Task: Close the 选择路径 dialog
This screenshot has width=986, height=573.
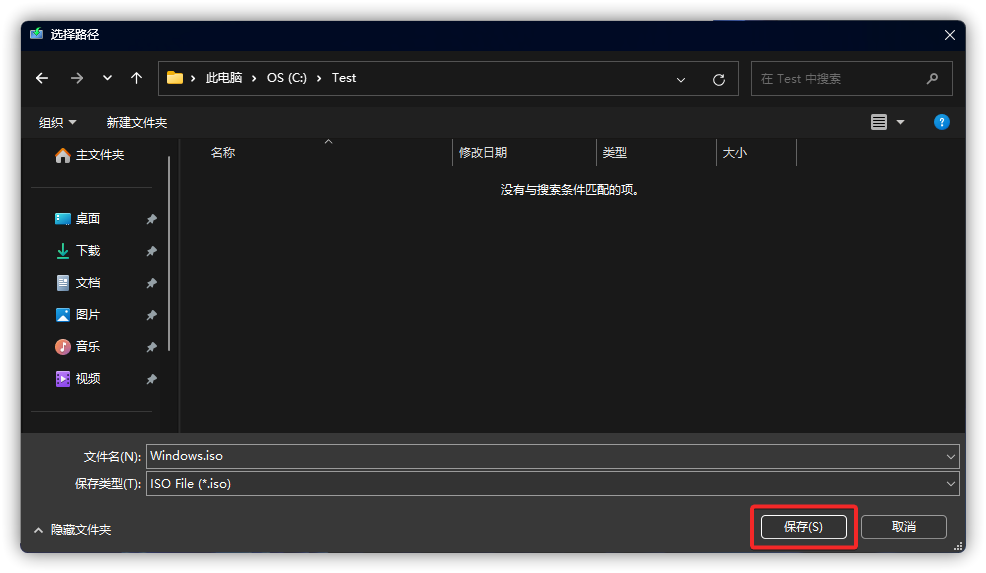Action: click(x=950, y=35)
